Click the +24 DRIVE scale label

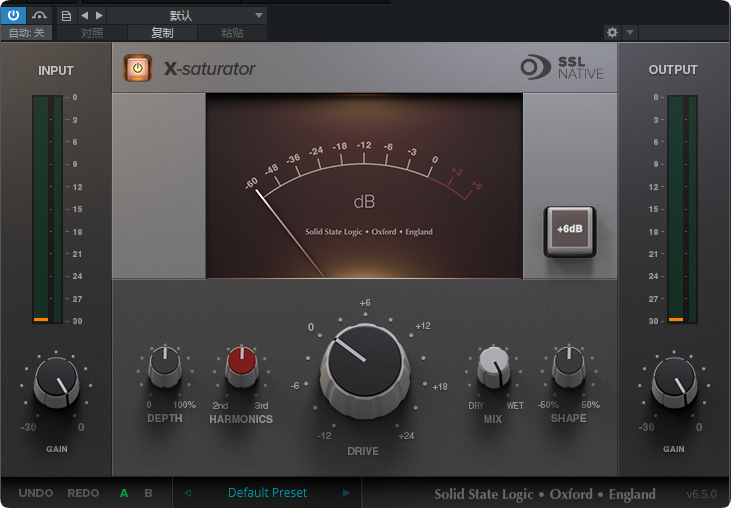click(x=406, y=436)
